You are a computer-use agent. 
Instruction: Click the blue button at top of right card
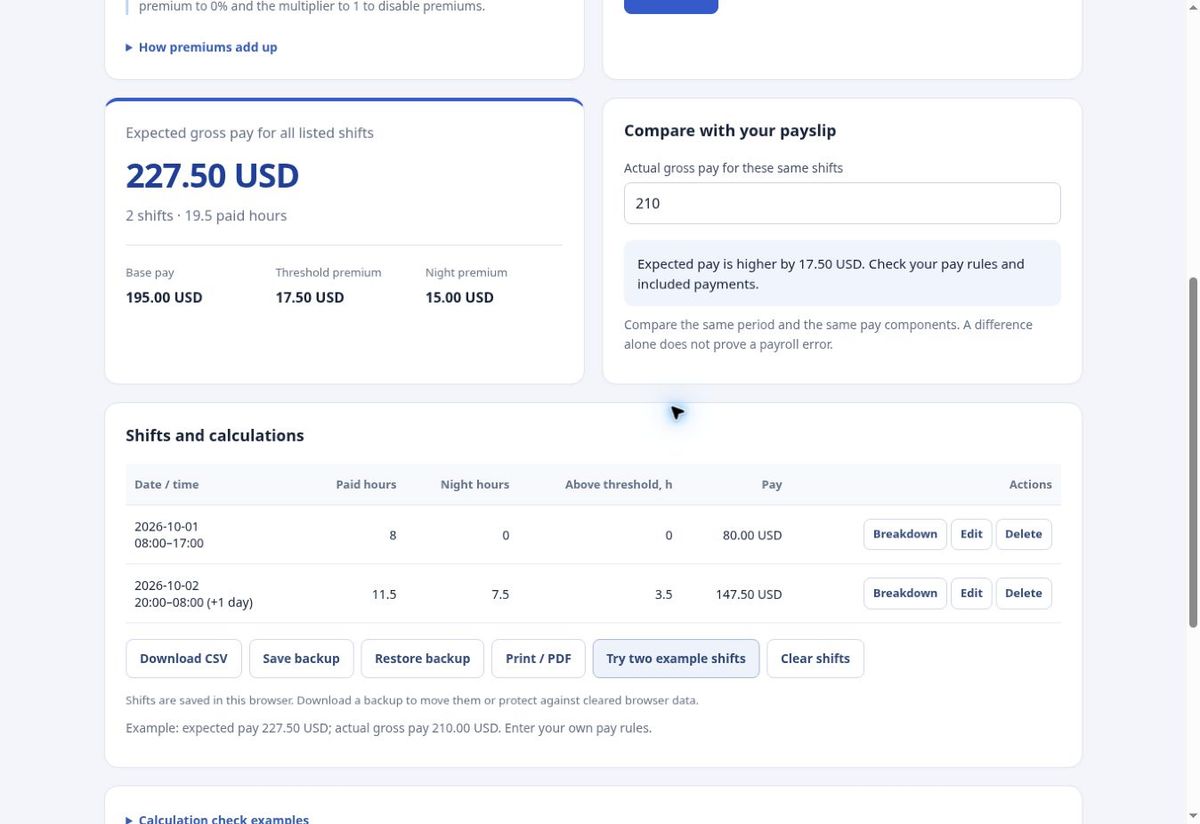[x=671, y=6]
